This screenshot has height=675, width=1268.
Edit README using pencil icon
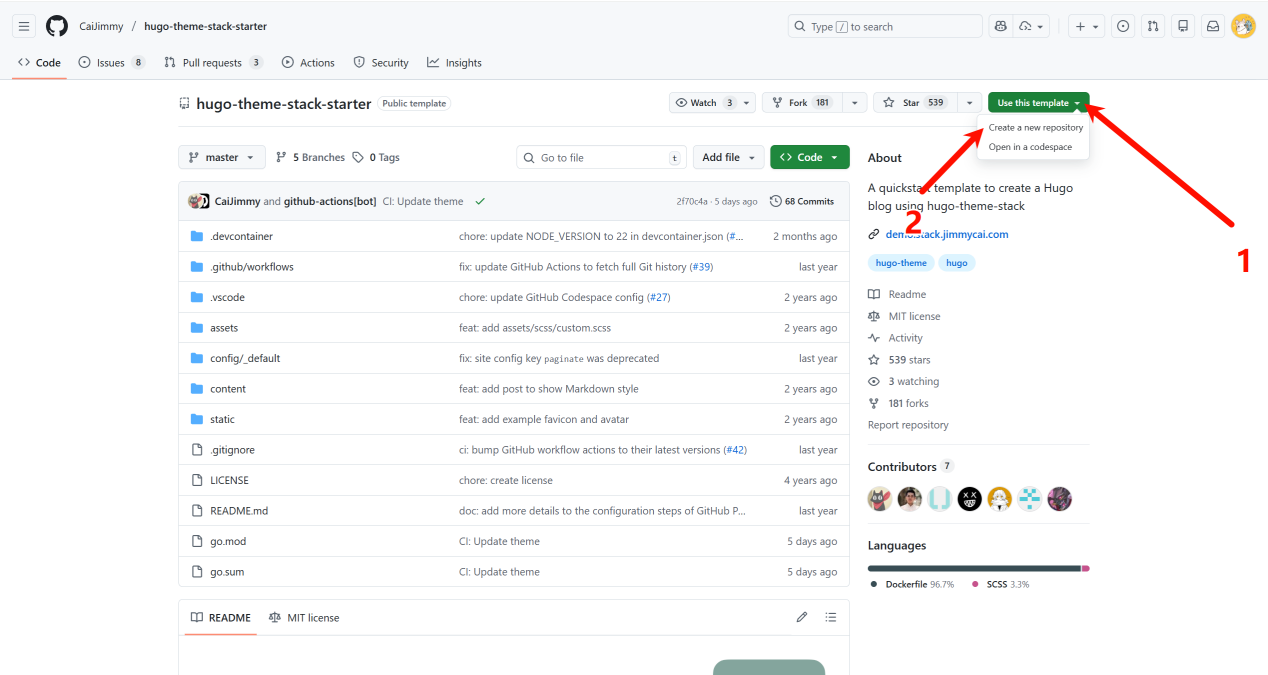click(x=802, y=617)
